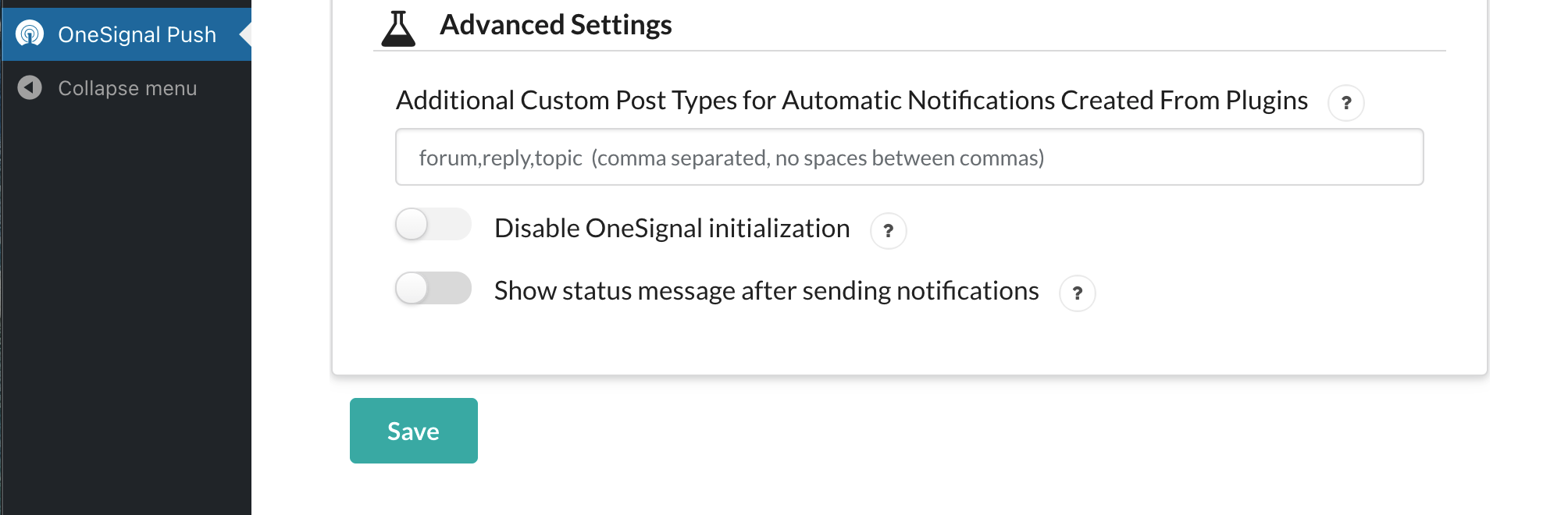Viewport: 1568px width, 515px height.
Task: Toggle Disable OneSignal initialization switch
Action: 433,225
